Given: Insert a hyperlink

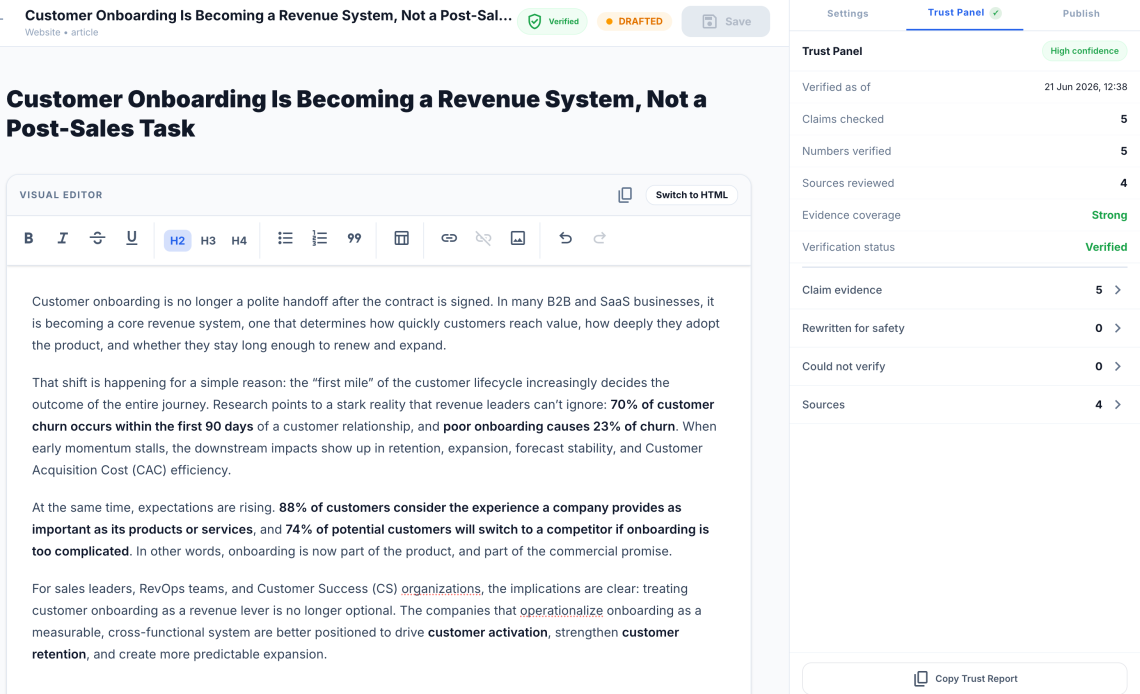Looking at the screenshot, I should (449, 238).
